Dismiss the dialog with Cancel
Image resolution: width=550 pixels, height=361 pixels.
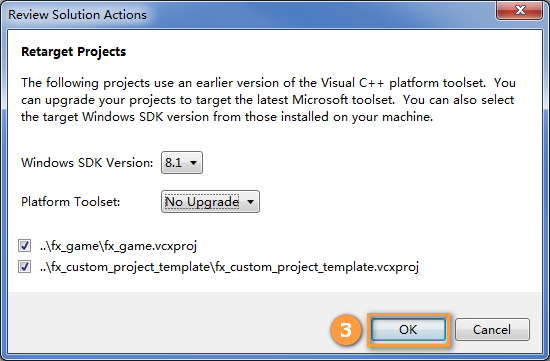[492, 329]
